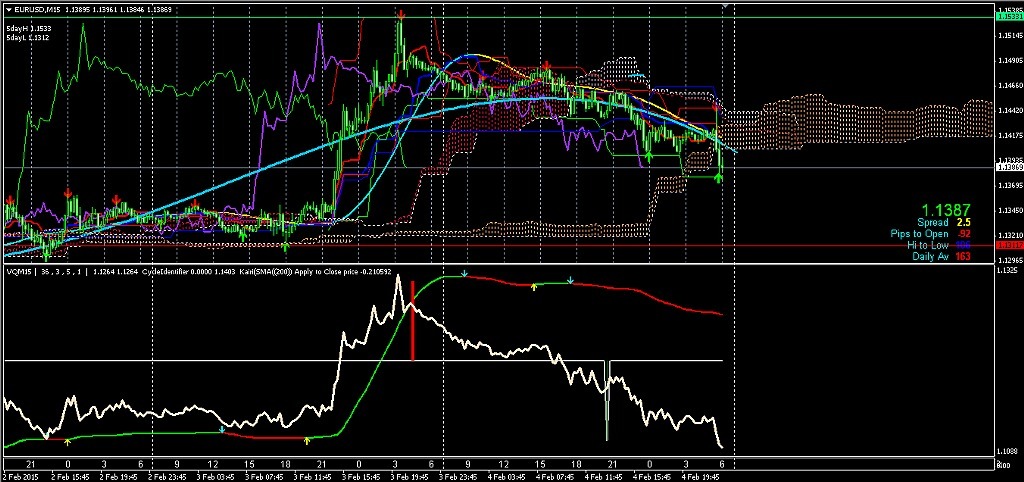Click the yellow up arrow on upper VQ line
The width and height of the screenshot is (1024, 482).
[x=534, y=286]
